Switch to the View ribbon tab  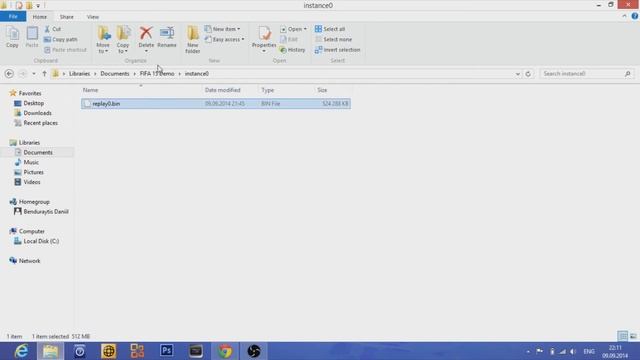pos(93,17)
